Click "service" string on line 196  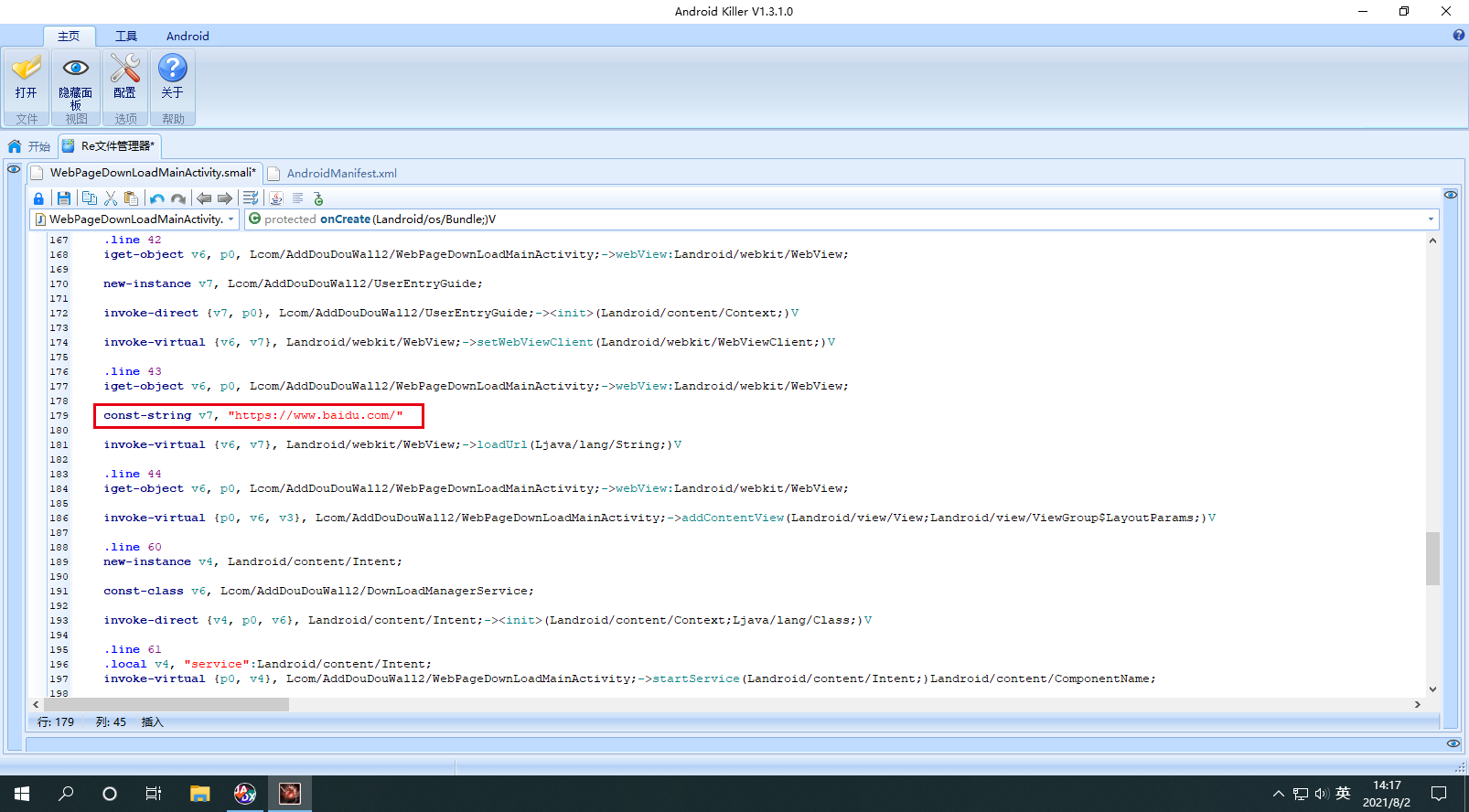click(217, 664)
